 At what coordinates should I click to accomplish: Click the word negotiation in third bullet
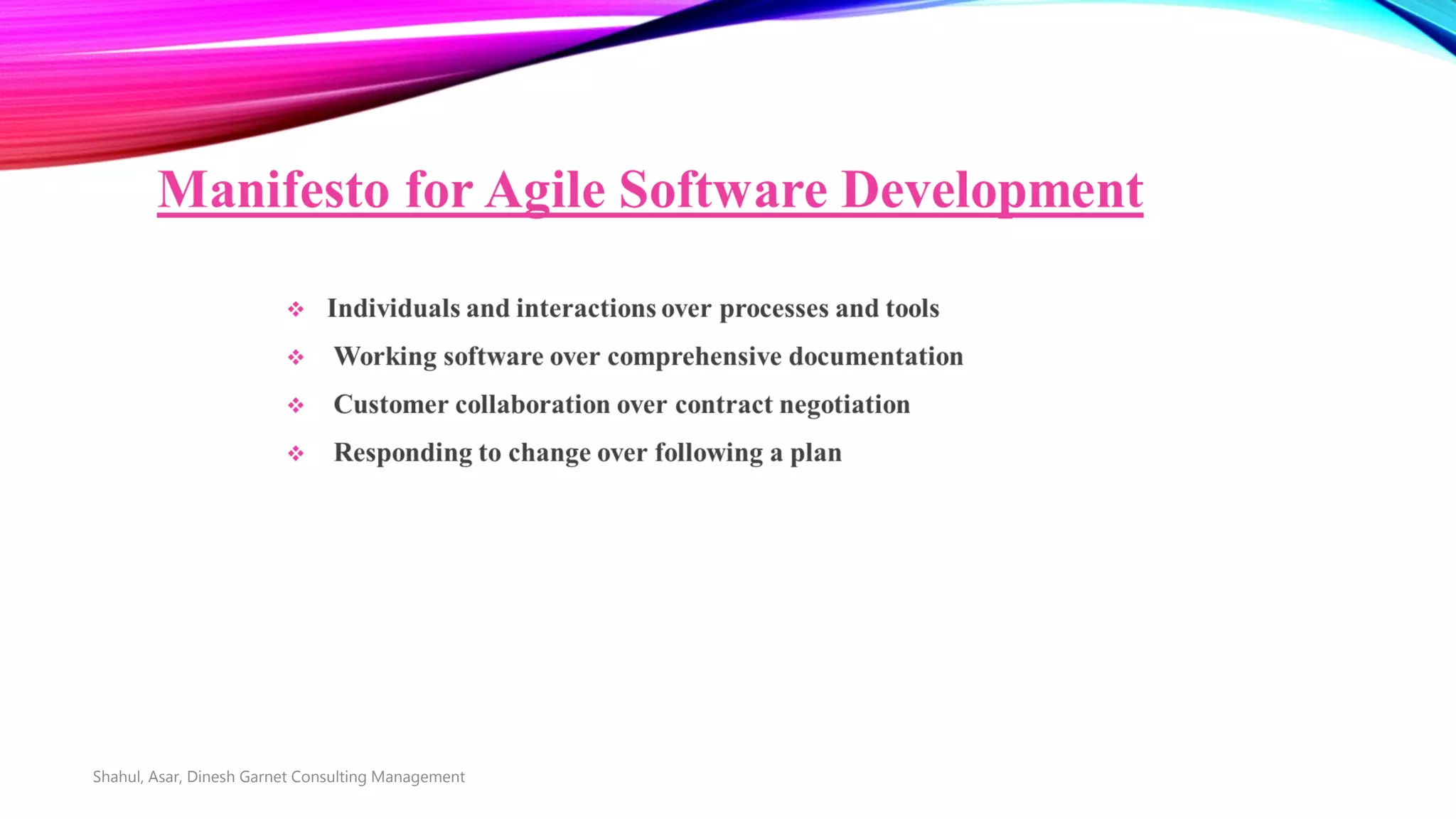(x=844, y=405)
